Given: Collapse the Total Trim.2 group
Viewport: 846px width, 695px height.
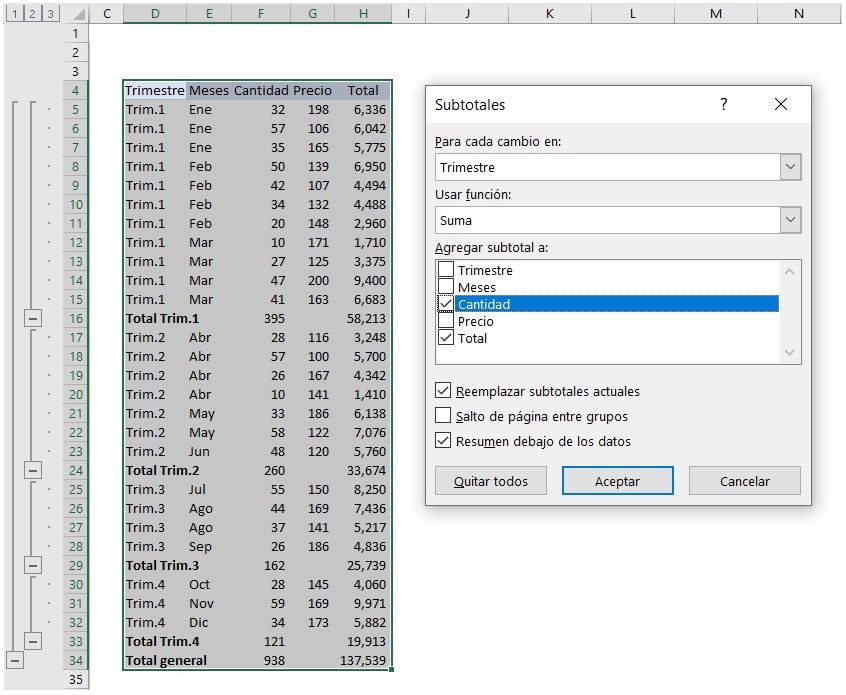Looking at the screenshot, I should point(33,470).
